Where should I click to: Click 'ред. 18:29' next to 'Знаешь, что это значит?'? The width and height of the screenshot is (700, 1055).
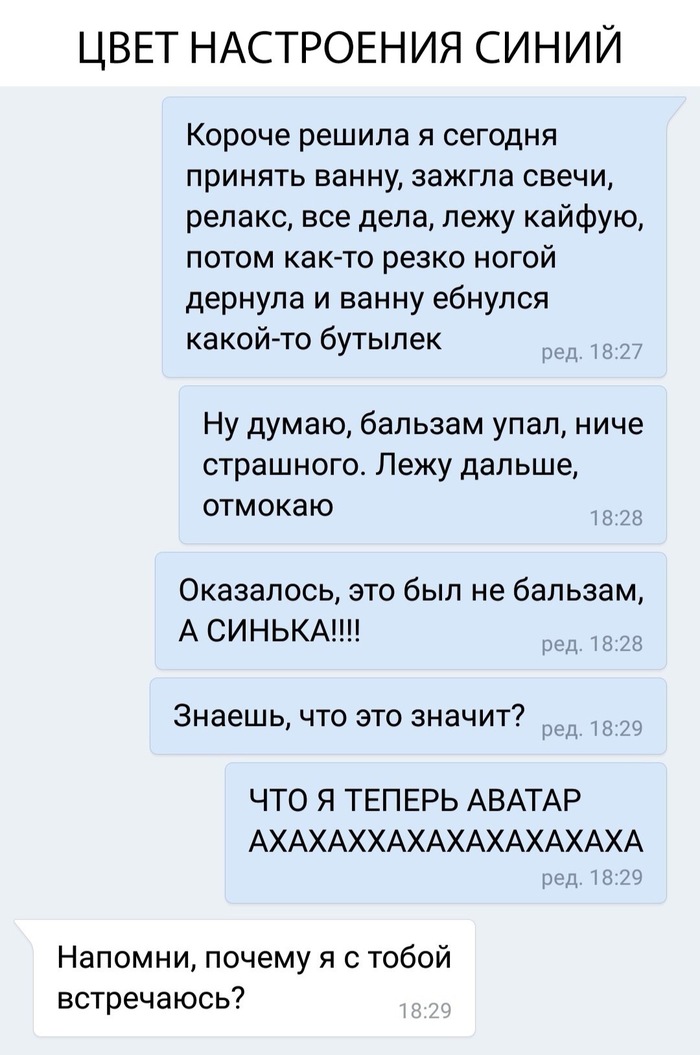click(x=592, y=729)
